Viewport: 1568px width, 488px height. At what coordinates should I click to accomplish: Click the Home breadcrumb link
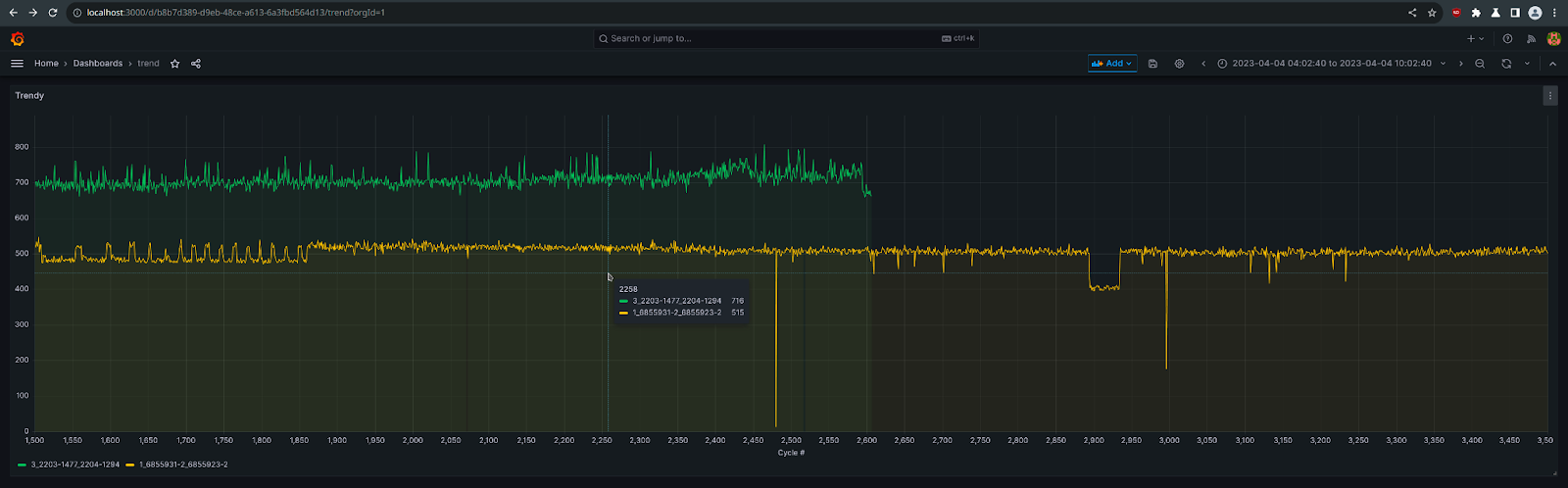(46, 64)
